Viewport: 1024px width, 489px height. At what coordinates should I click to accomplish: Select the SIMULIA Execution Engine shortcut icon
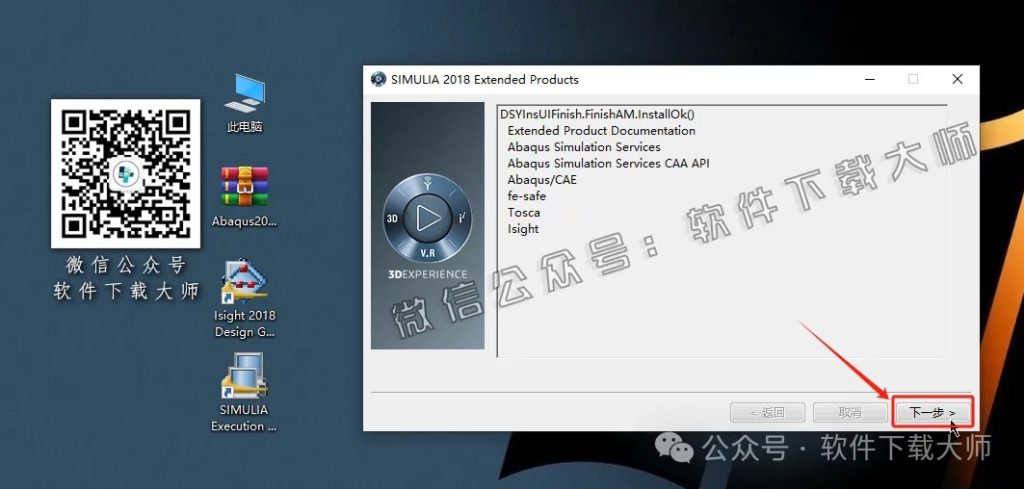pyautogui.click(x=244, y=393)
